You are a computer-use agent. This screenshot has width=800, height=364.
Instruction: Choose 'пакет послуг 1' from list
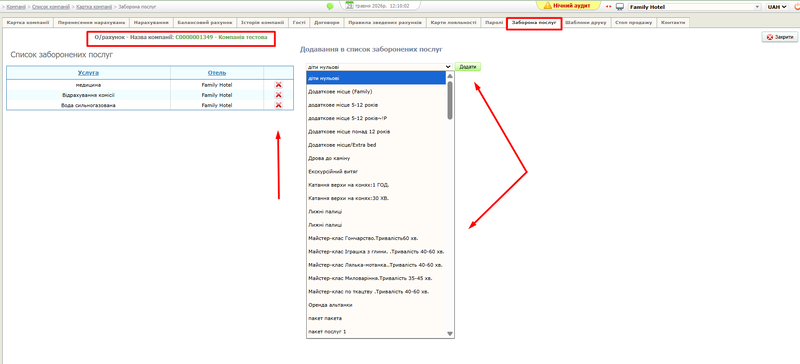click(377, 332)
